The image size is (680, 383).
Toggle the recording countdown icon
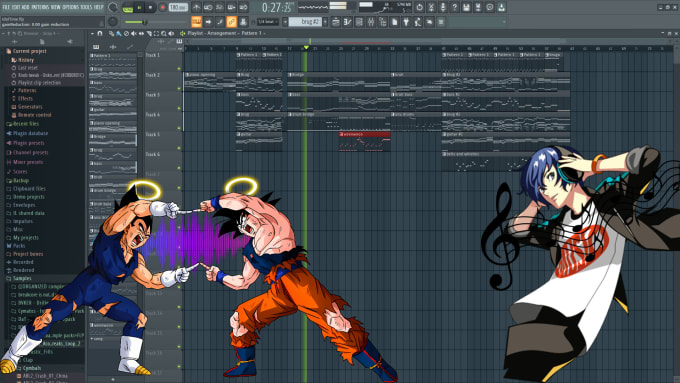220,7
